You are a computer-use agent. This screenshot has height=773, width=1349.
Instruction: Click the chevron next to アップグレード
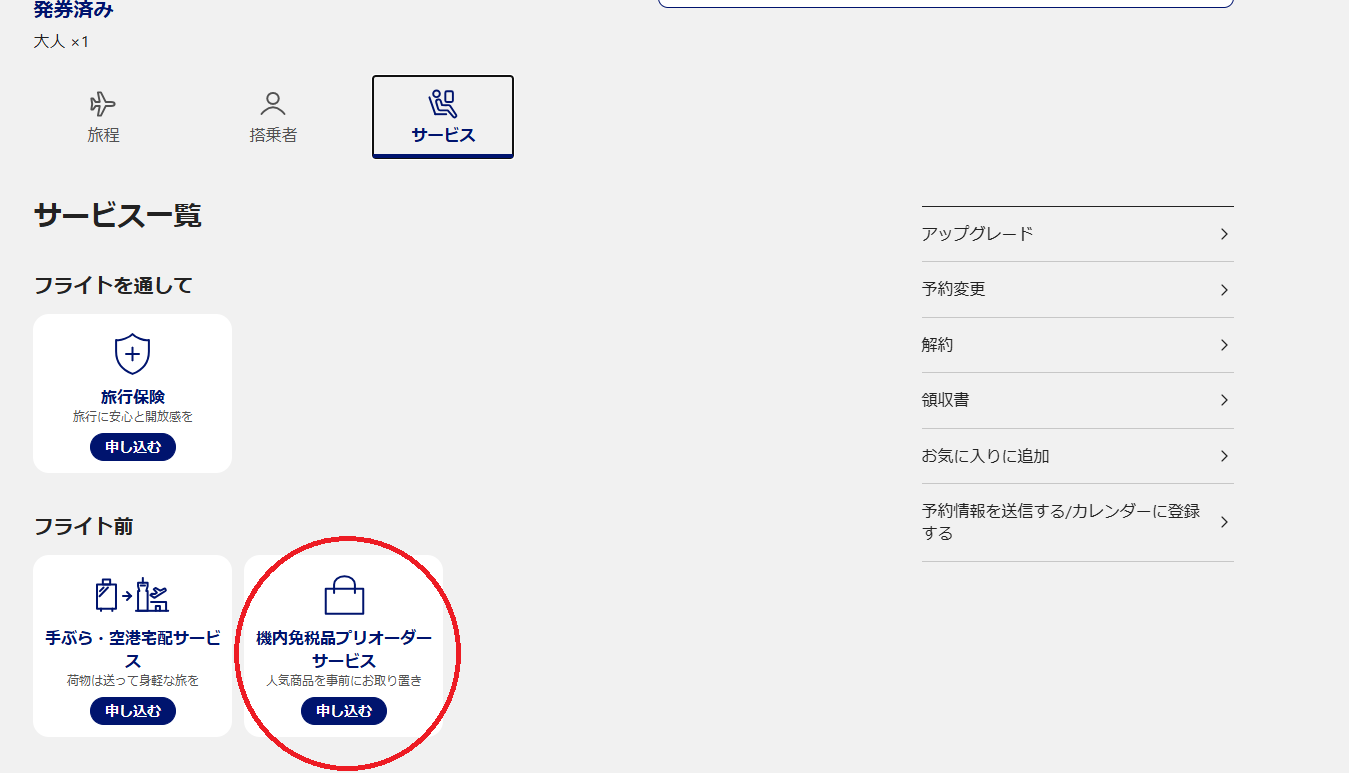(1224, 234)
